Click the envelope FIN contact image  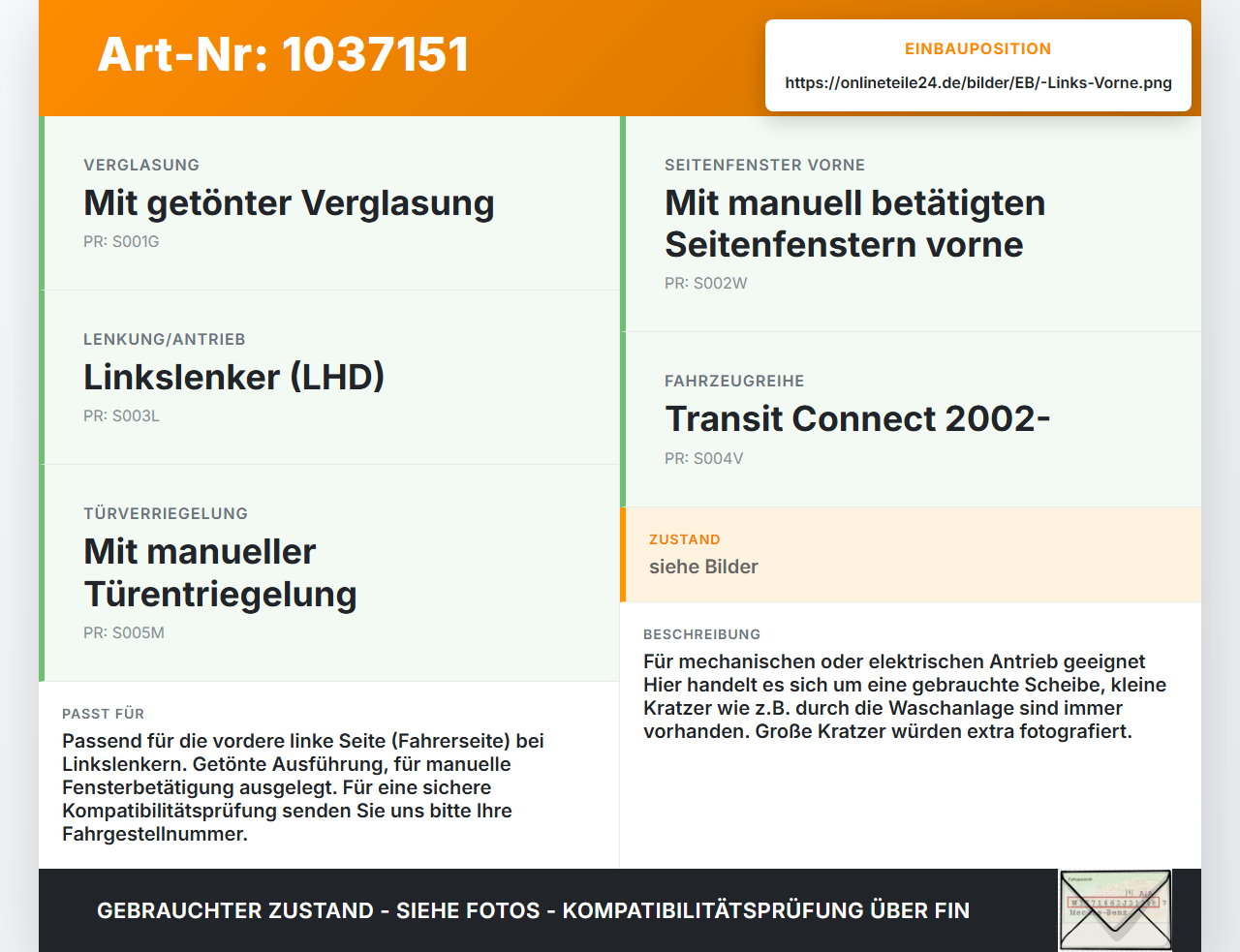(1115, 909)
